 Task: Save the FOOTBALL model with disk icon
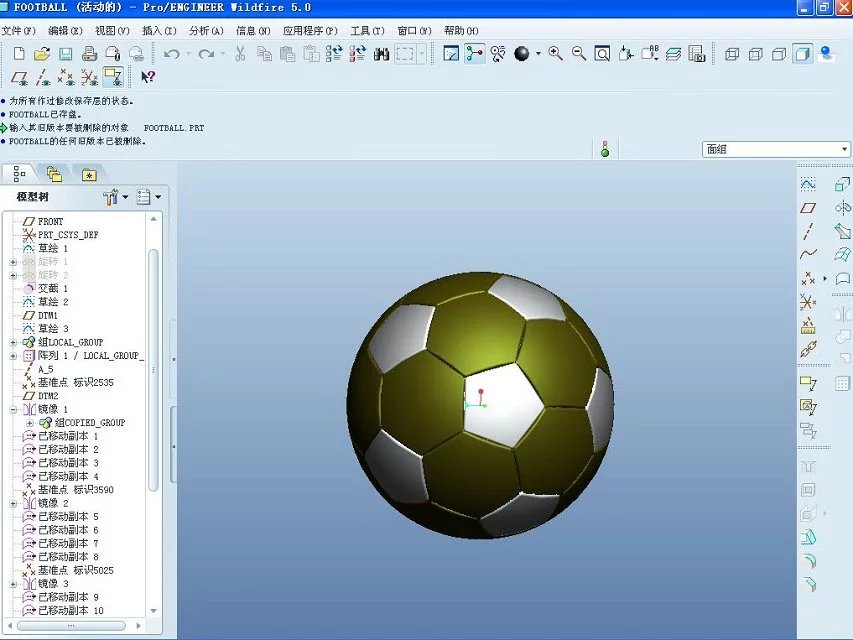tap(66, 53)
